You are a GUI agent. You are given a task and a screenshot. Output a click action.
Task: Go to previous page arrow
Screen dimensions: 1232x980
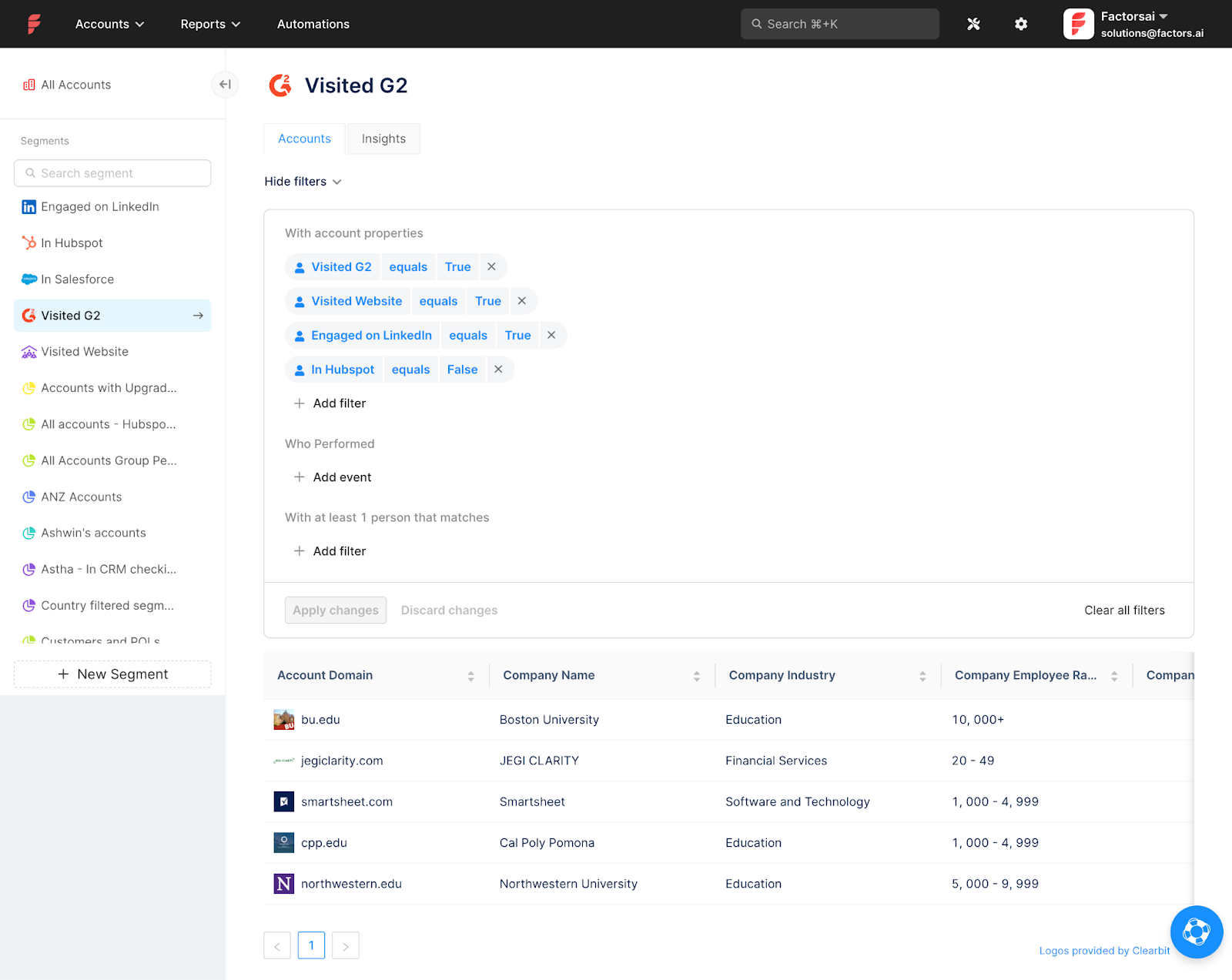coord(277,945)
